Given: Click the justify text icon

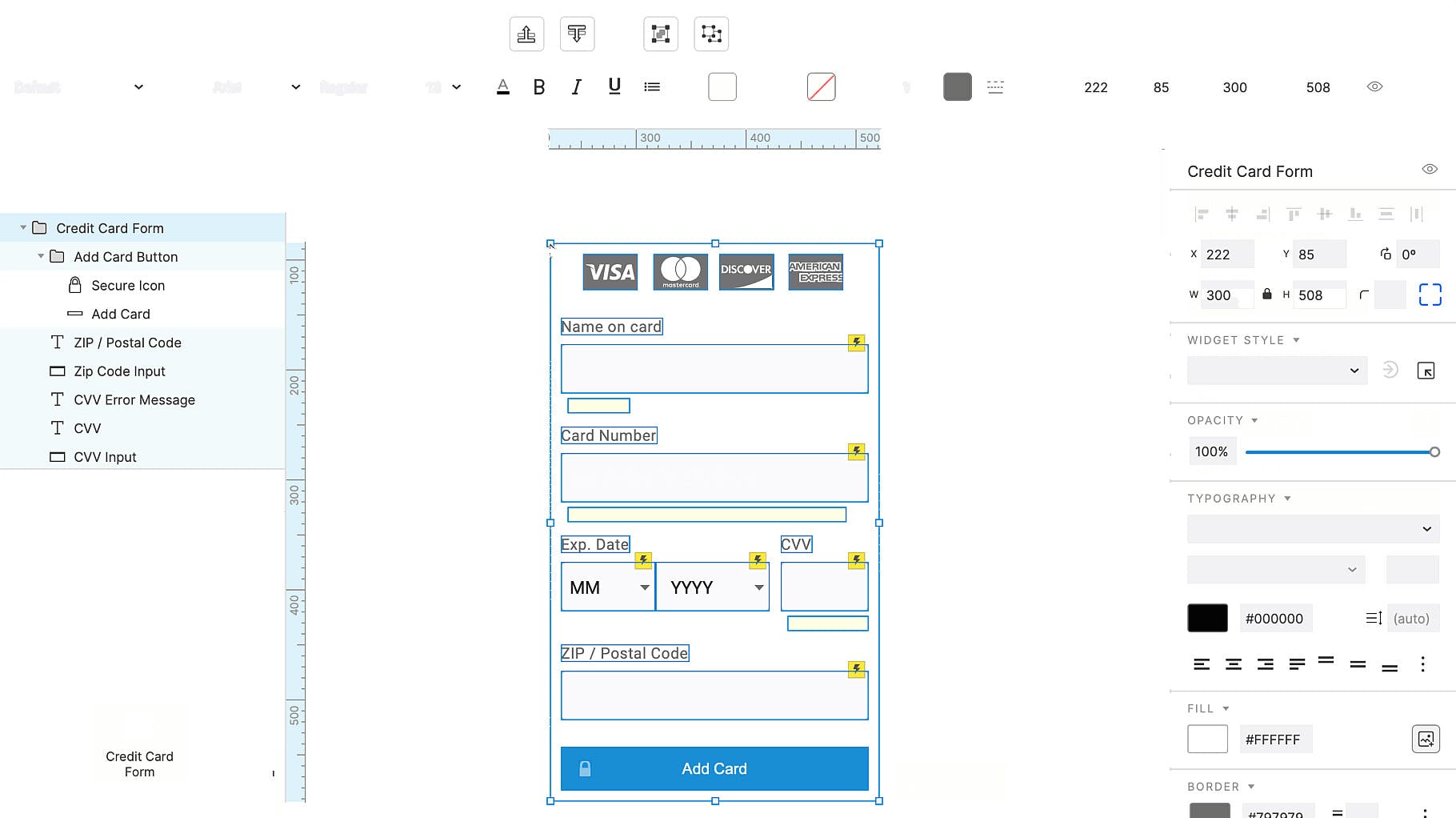Looking at the screenshot, I should tap(1297, 664).
